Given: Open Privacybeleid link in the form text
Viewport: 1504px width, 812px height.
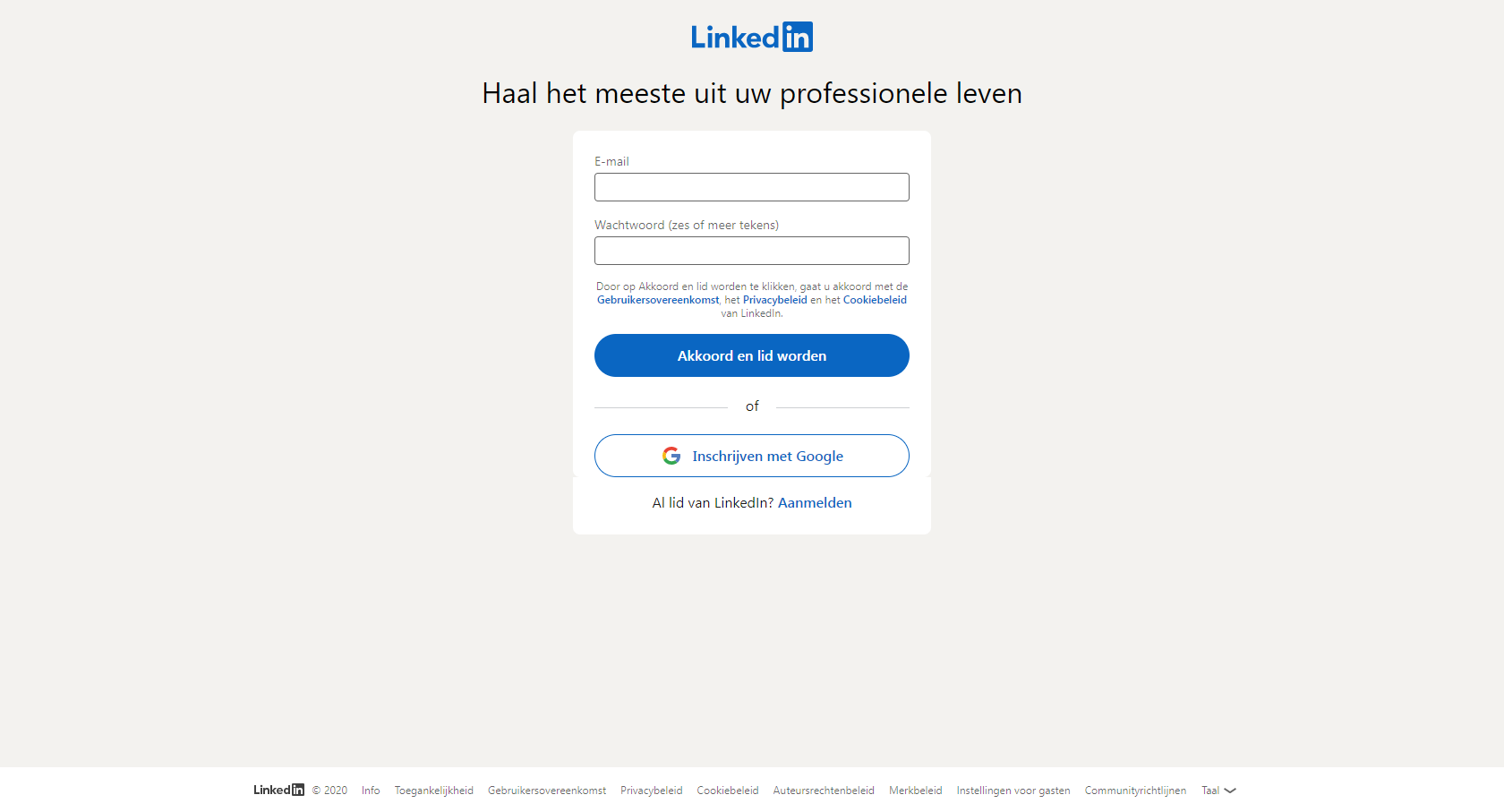Looking at the screenshot, I should coord(775,300).
